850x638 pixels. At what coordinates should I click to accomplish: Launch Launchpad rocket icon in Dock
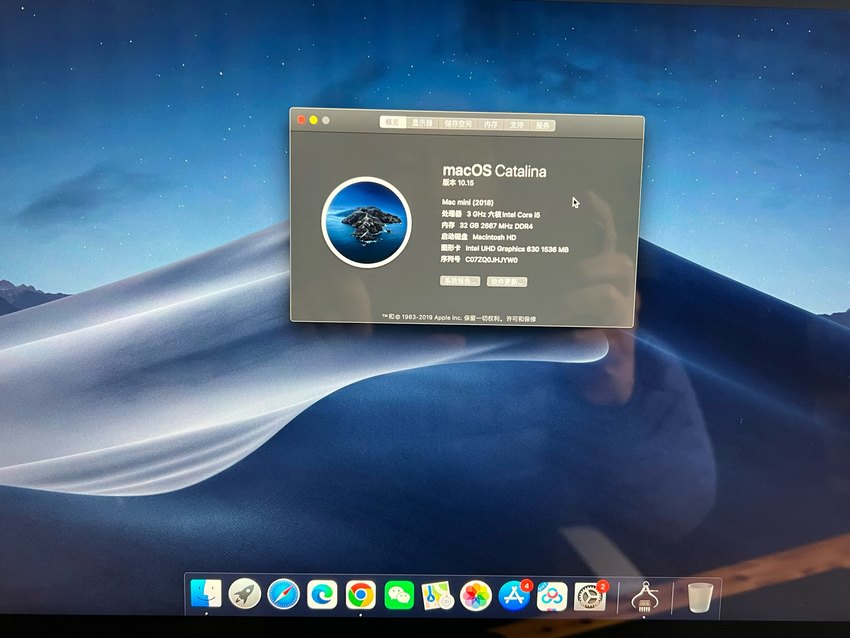[244, 594]
